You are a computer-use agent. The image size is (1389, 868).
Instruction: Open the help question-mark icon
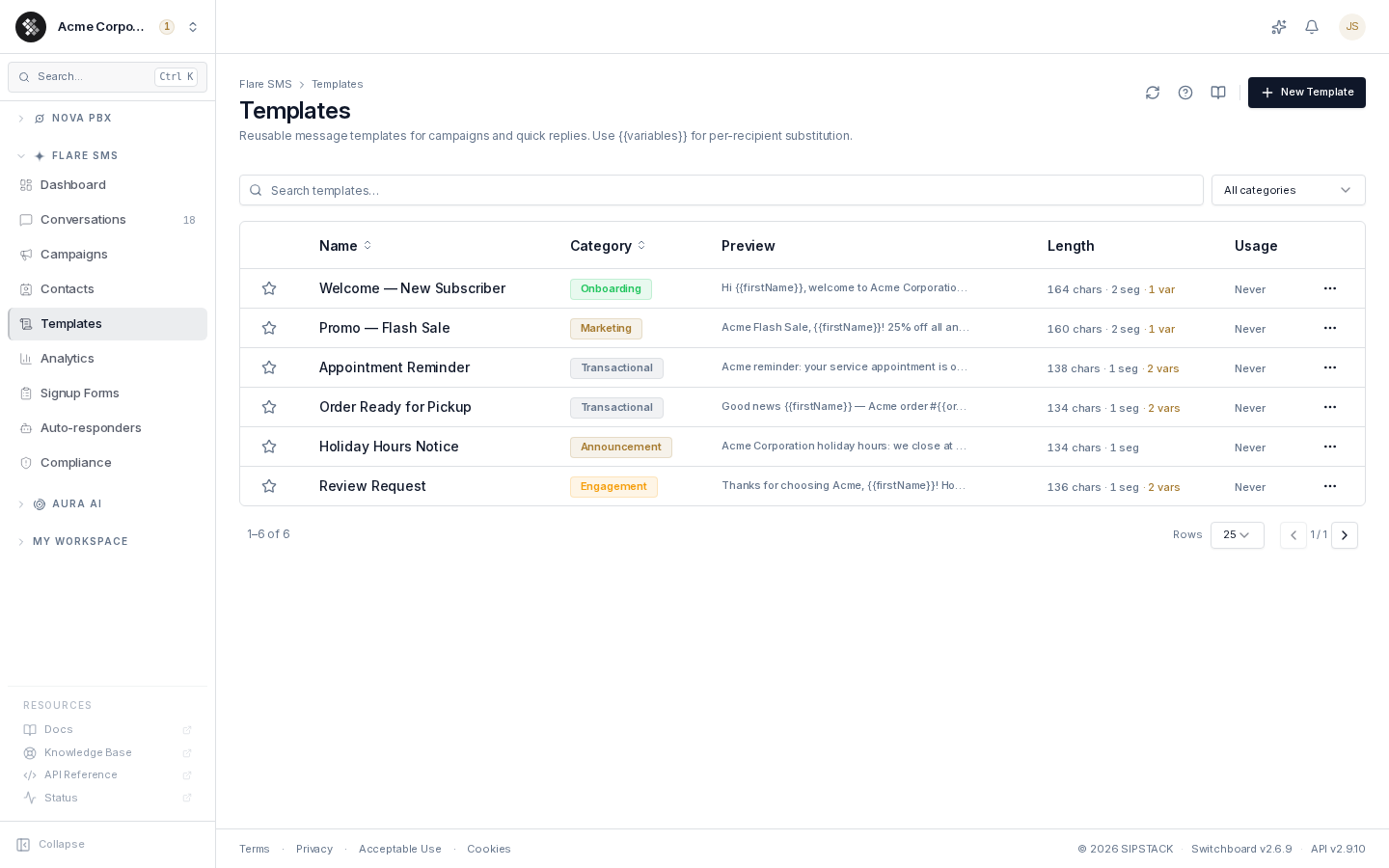1185,93
